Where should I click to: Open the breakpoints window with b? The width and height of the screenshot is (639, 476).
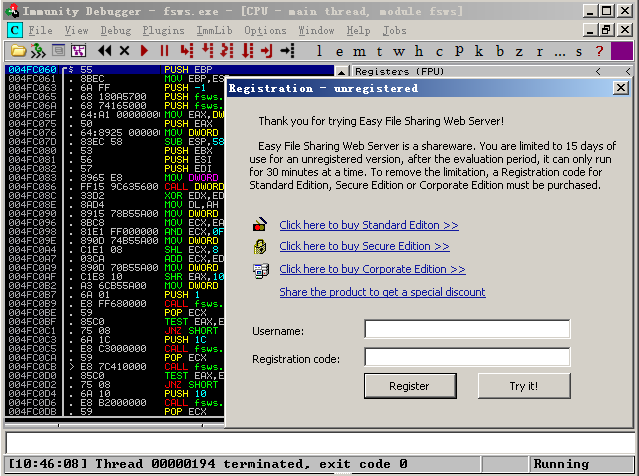[x=500, y=51]
